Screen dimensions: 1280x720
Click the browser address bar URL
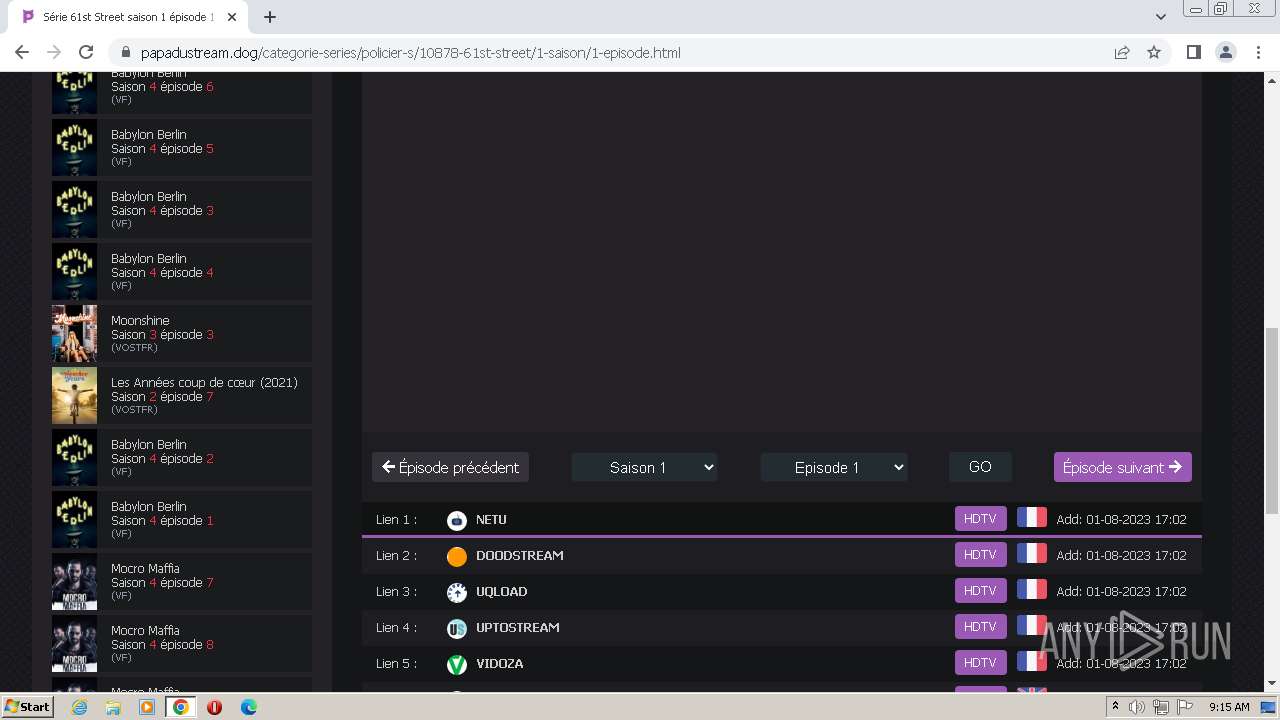pyautogui.click(x=410, y=52)
